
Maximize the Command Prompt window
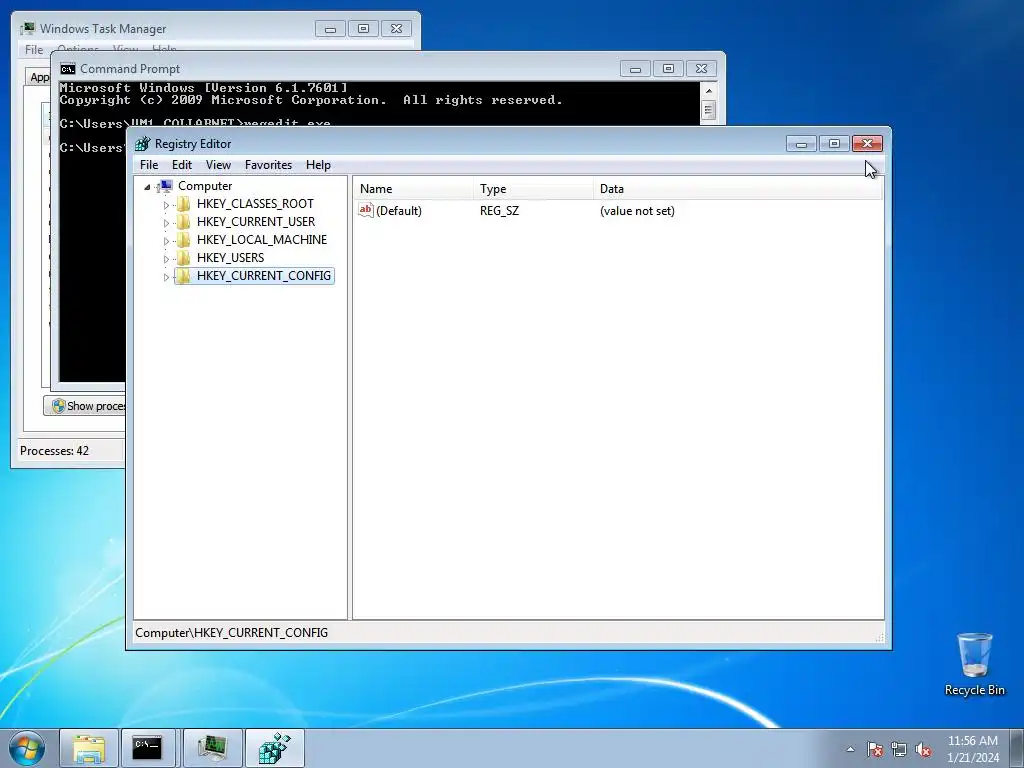(668, 69)
